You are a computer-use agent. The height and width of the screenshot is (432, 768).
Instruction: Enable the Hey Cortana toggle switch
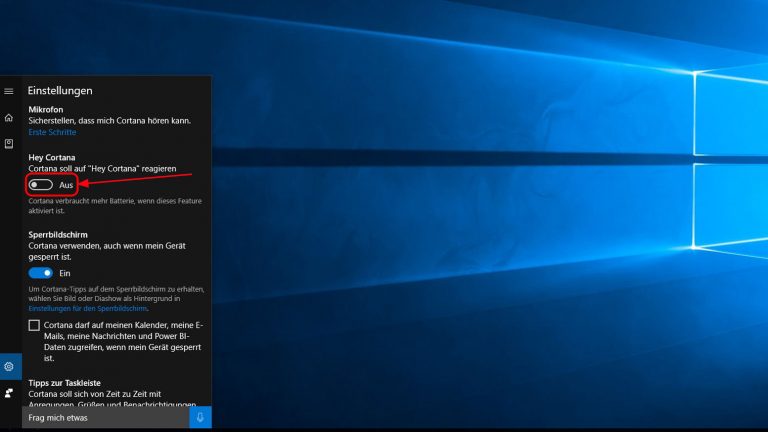pos(41,185)
